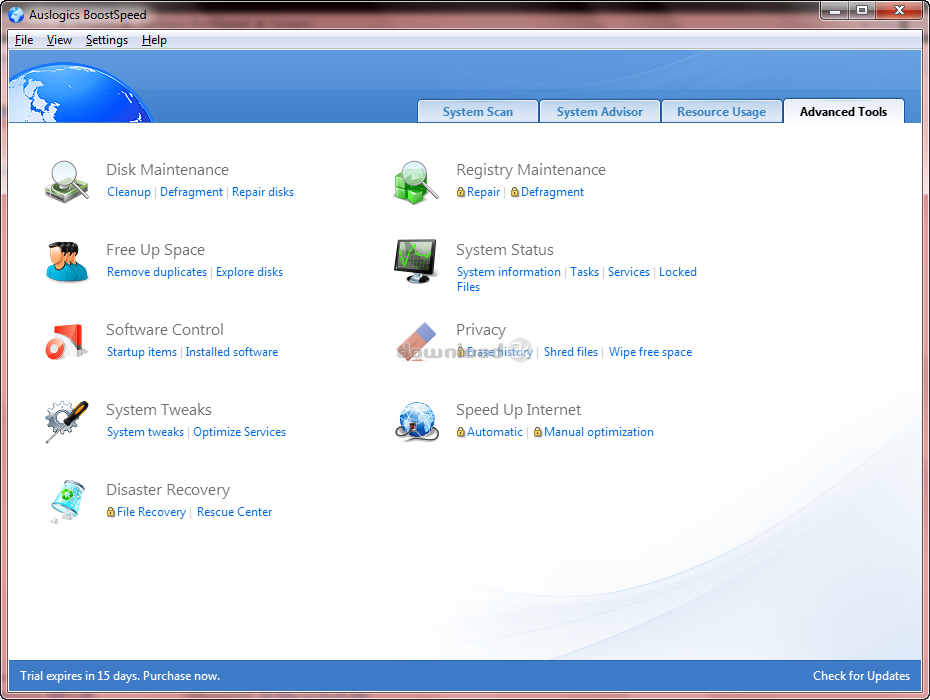Click Check for Updates in status bar
The height and width of the screenshot is (700, 930).
(861, 676)
